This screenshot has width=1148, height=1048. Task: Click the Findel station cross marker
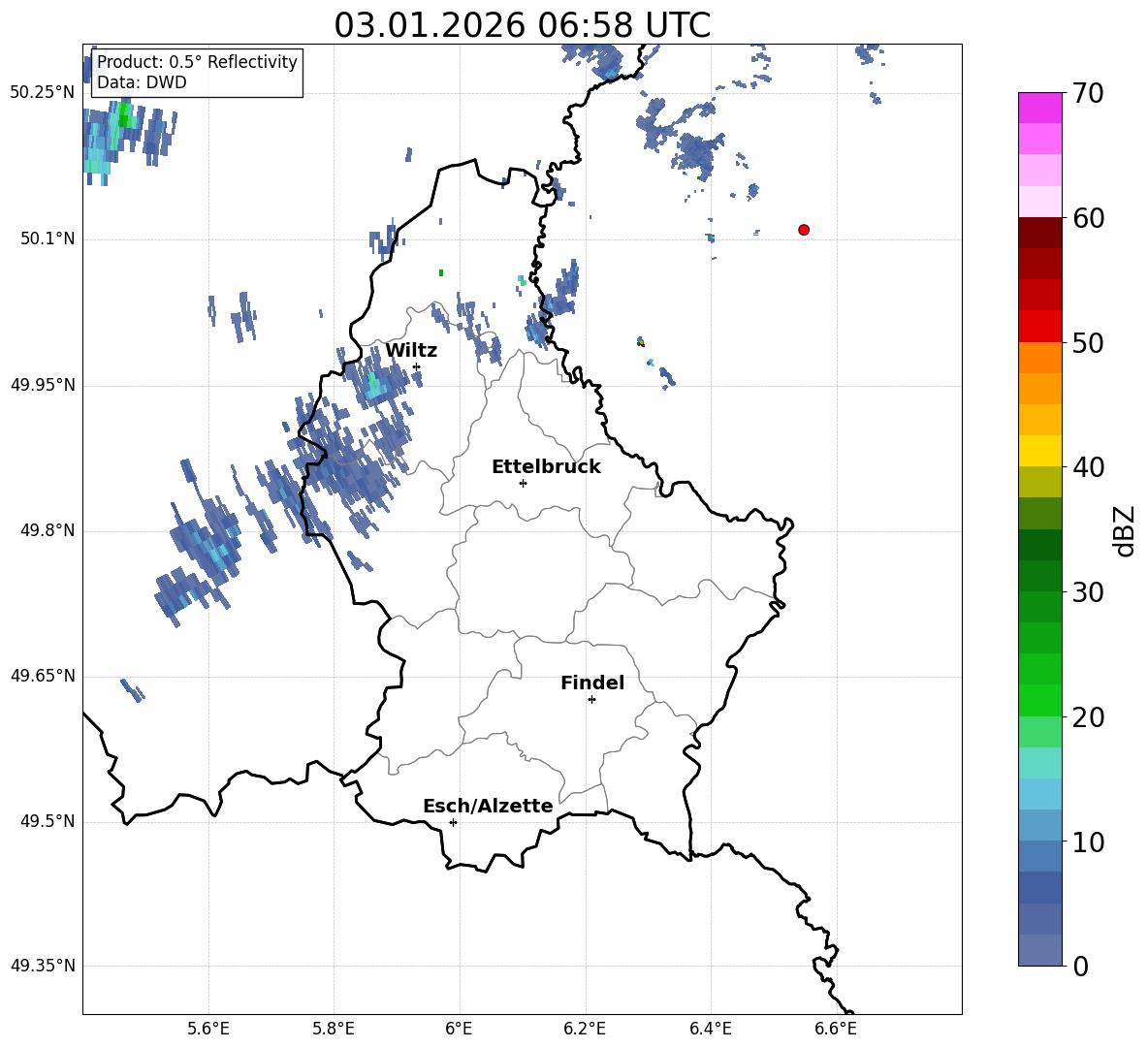[591, 699]
